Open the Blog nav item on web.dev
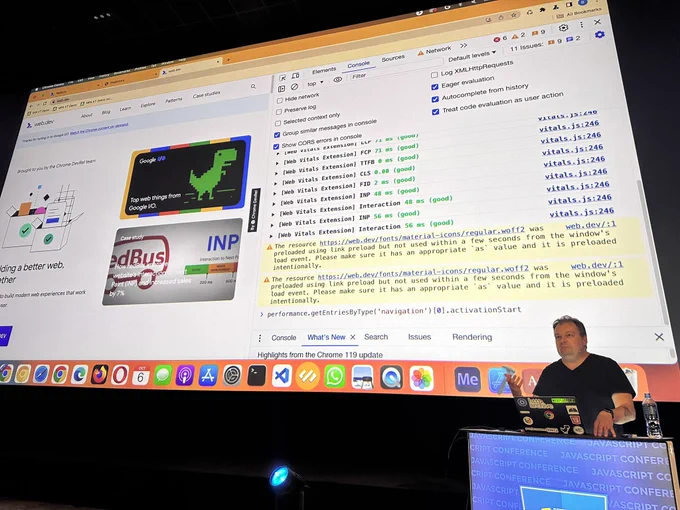 tap(106, 112)
